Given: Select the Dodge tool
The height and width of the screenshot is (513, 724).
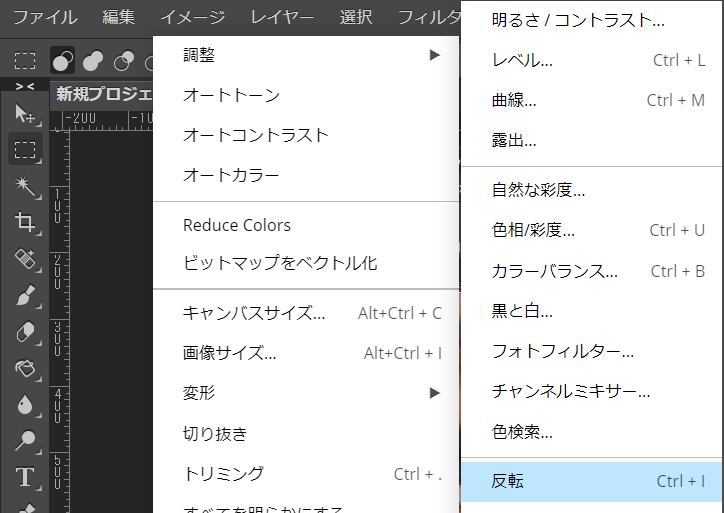Looking at the screenshot, I should pyautogui.click(x=25, y=441).
